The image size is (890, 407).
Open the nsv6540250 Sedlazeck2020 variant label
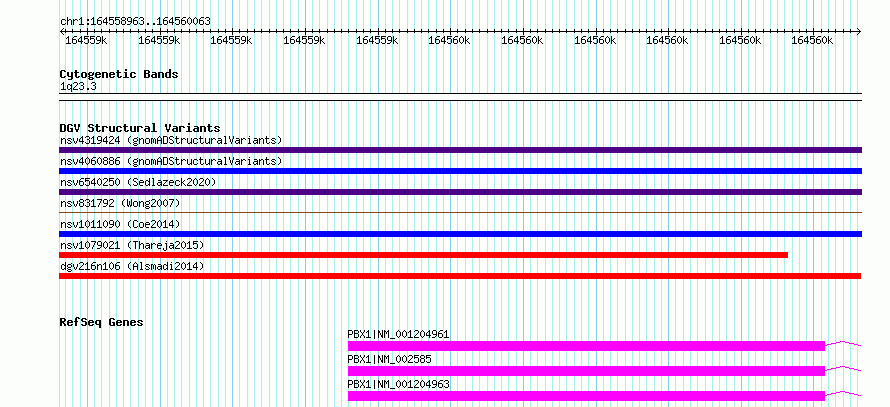138,182
